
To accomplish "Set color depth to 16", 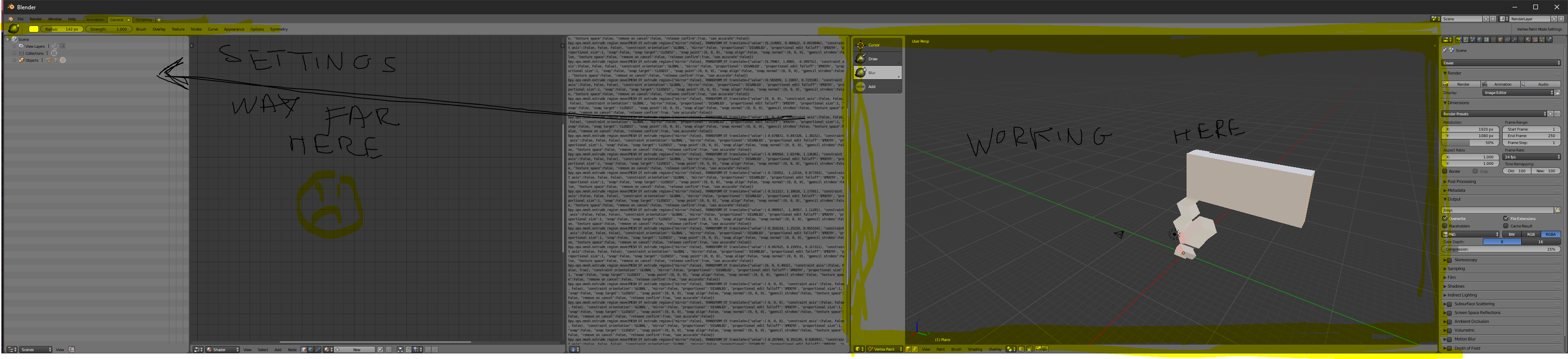I will pos(1541,242).
